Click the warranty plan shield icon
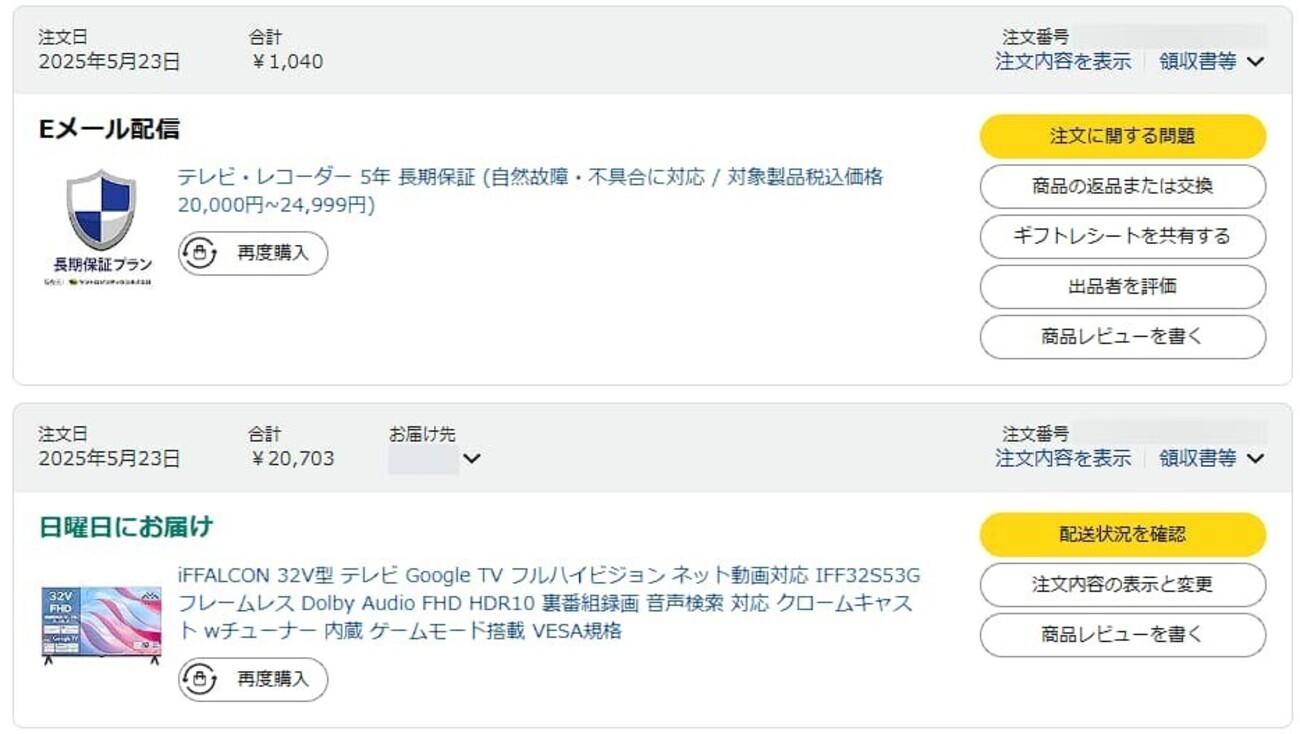This screenshot has height=734, width=1300. click(x=100, y=212)
